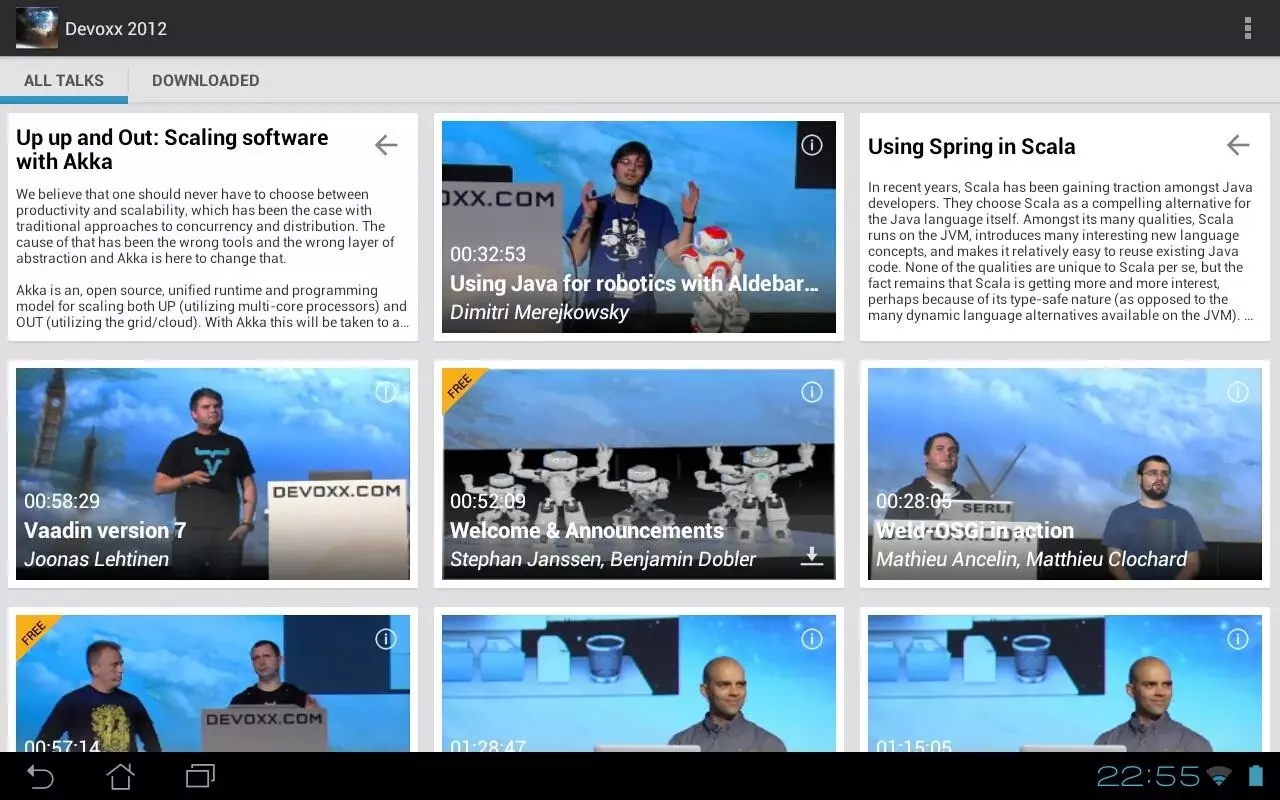Tap the battery status icon
The image size is (1280, 800).
click(1256, 776)
